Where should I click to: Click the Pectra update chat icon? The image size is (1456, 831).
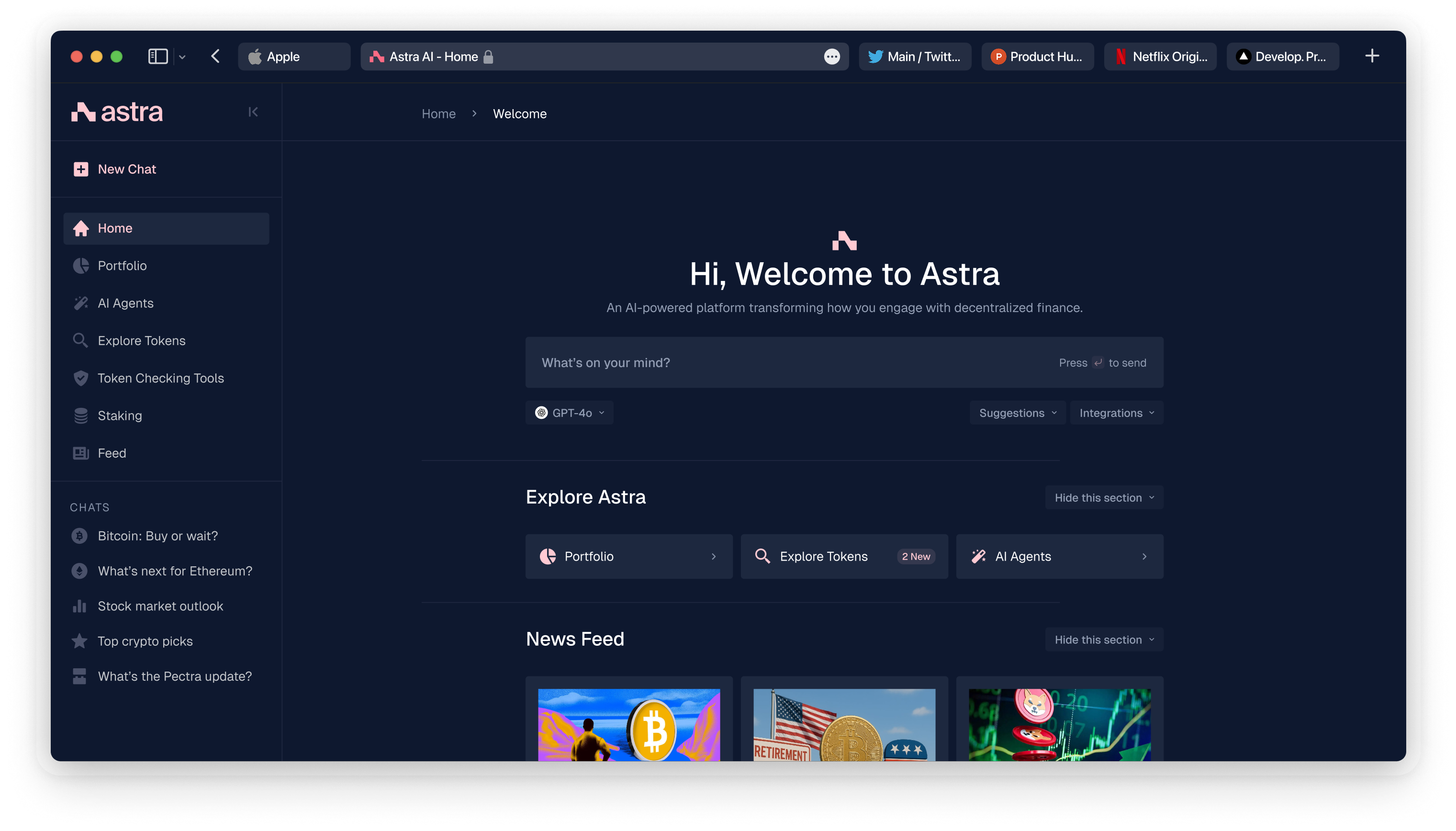[x=79, y=676]
